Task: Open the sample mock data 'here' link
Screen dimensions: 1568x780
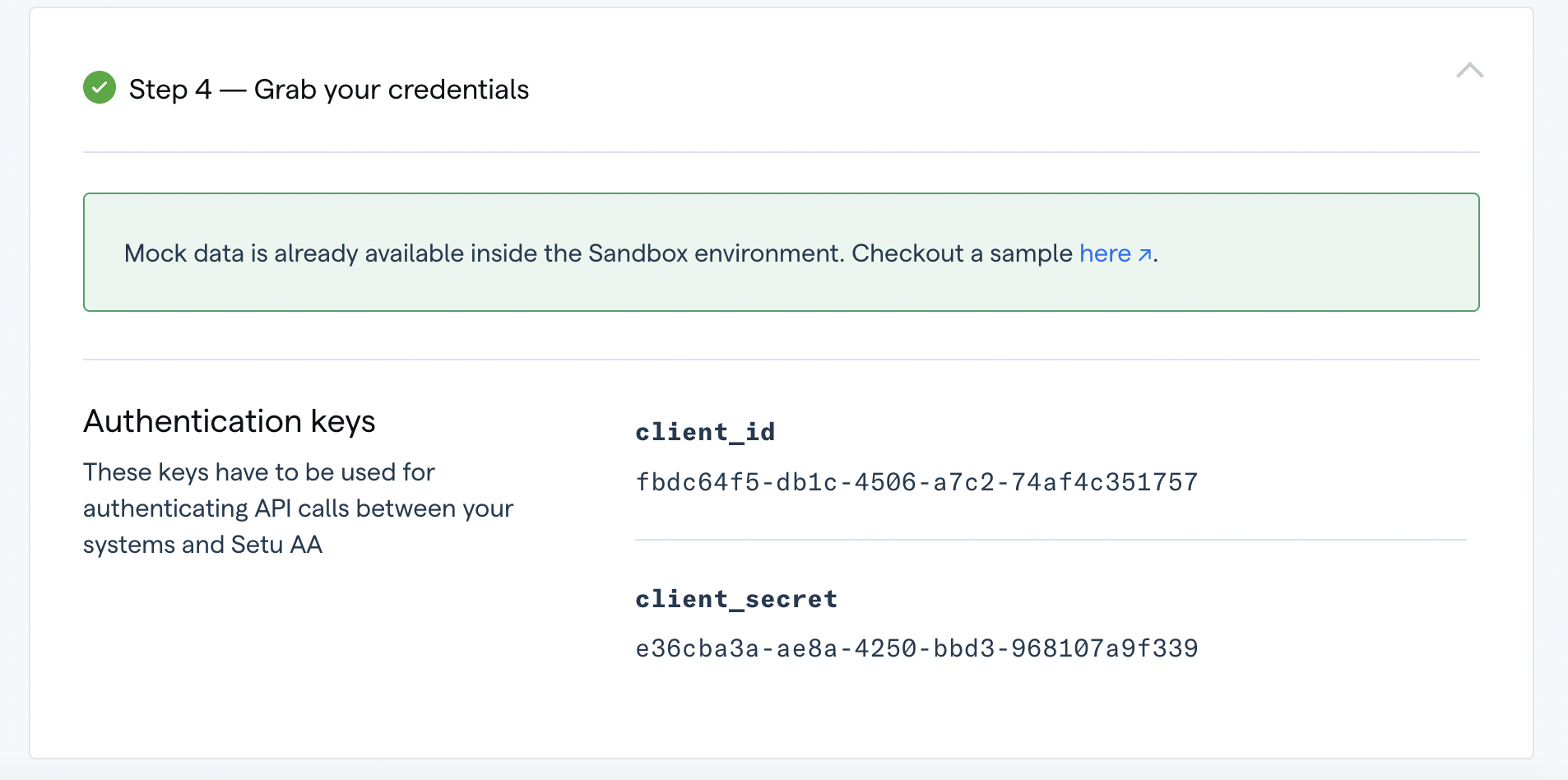Action: [x=1105, y=253]
